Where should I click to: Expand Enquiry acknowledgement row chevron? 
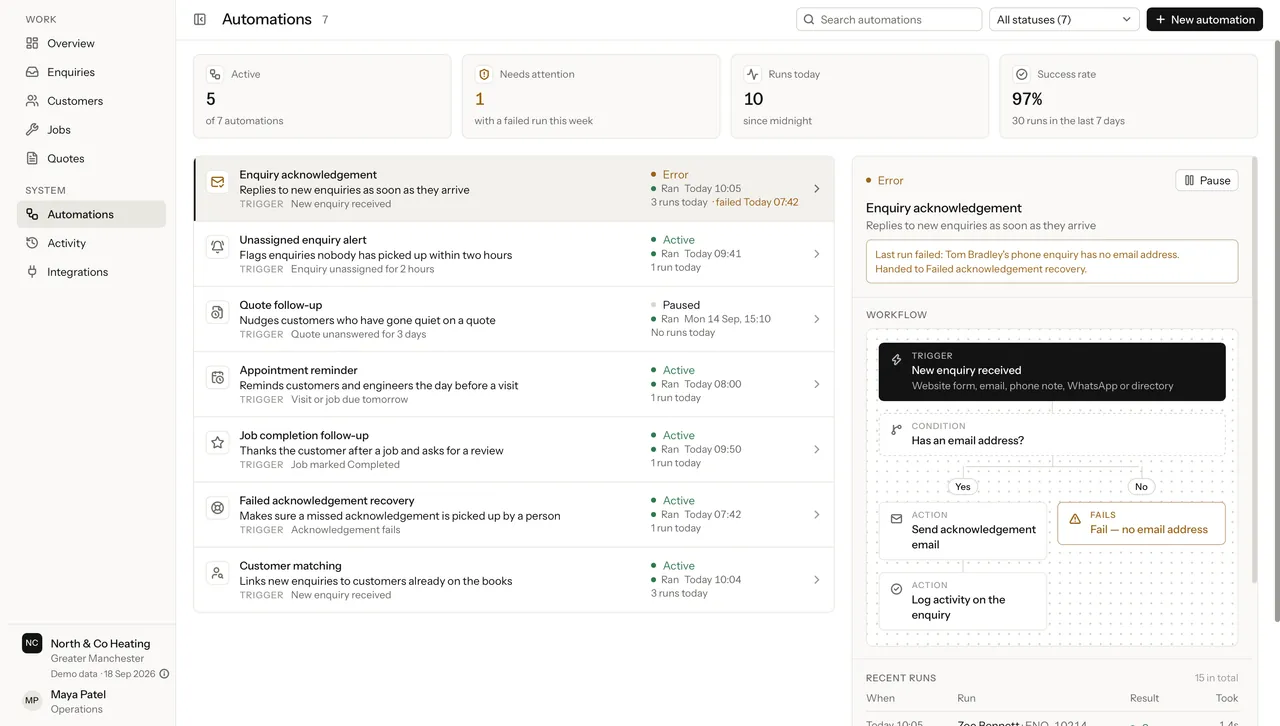[x=816, y=189]
